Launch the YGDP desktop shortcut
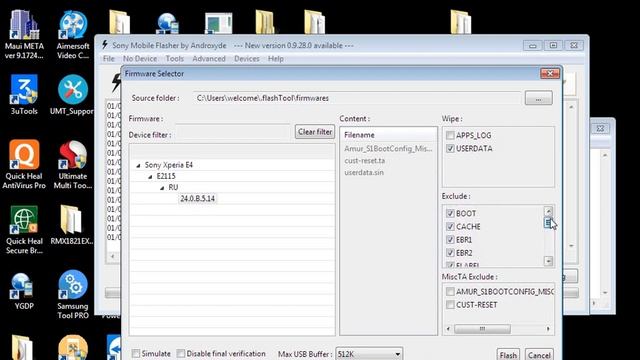The height and width of the screenshot is (360, 640). tap(24, 291)
